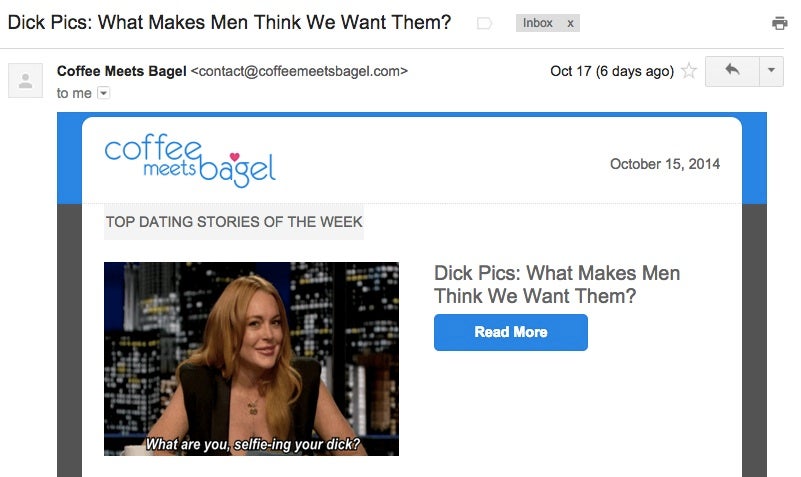Open the 'What are you, selfie-ing' GIF thumbnail
This screenshot has width=801, height=477.
coord(251,359)
